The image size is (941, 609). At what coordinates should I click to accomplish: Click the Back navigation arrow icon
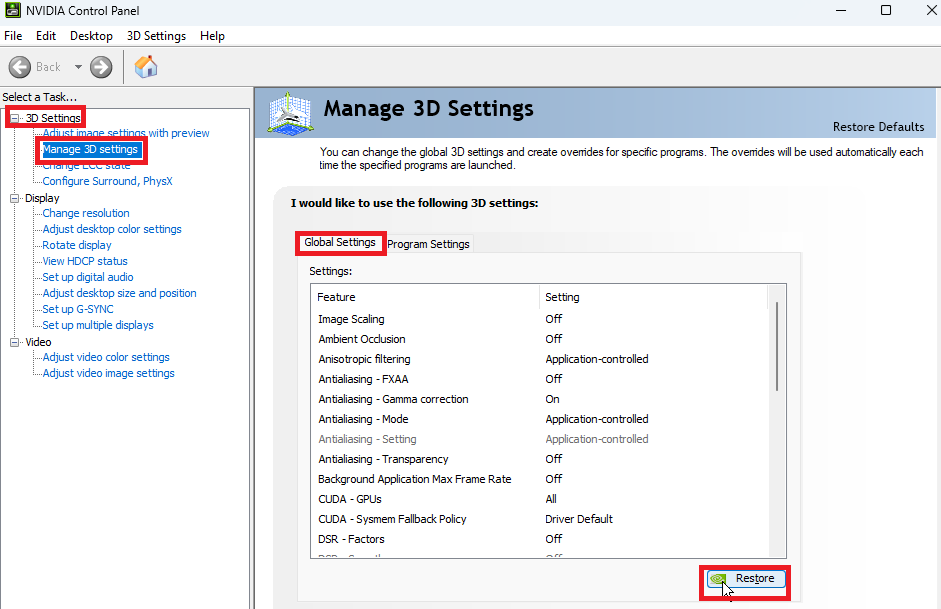coord(20,67)
